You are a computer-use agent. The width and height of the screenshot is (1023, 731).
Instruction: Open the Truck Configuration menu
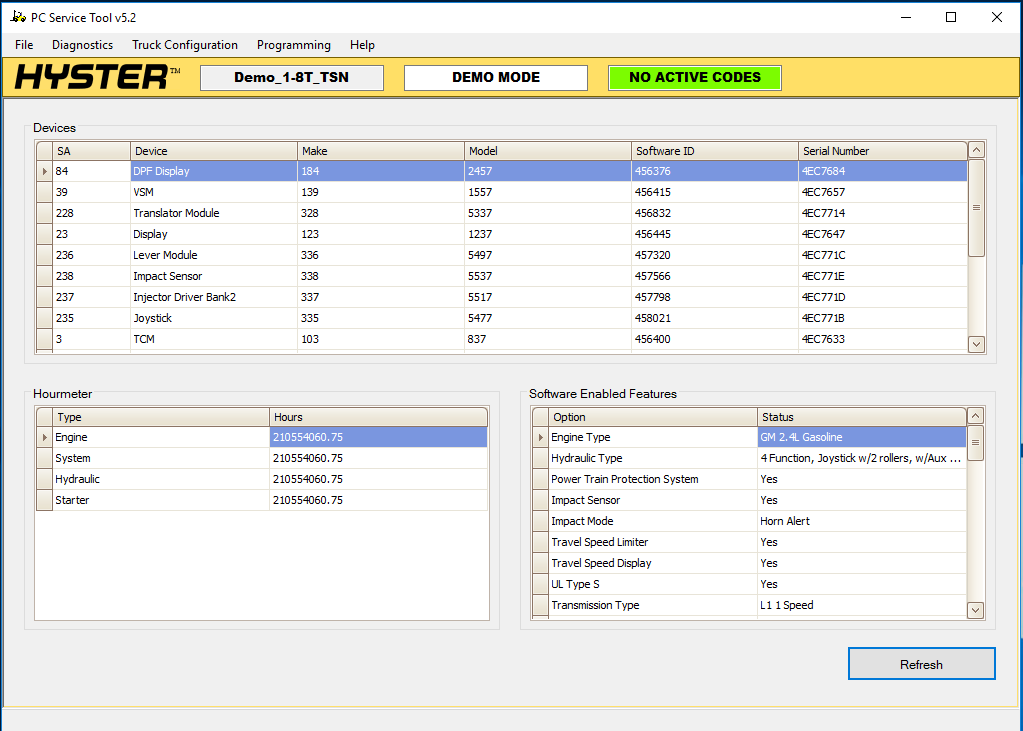(184, 45)
